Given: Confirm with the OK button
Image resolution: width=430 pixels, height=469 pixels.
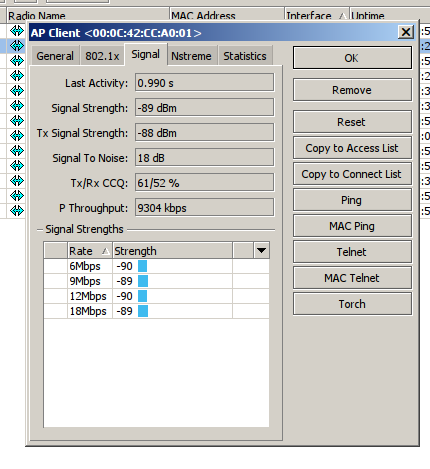Looking at the screenshot, I should [352, 58].
